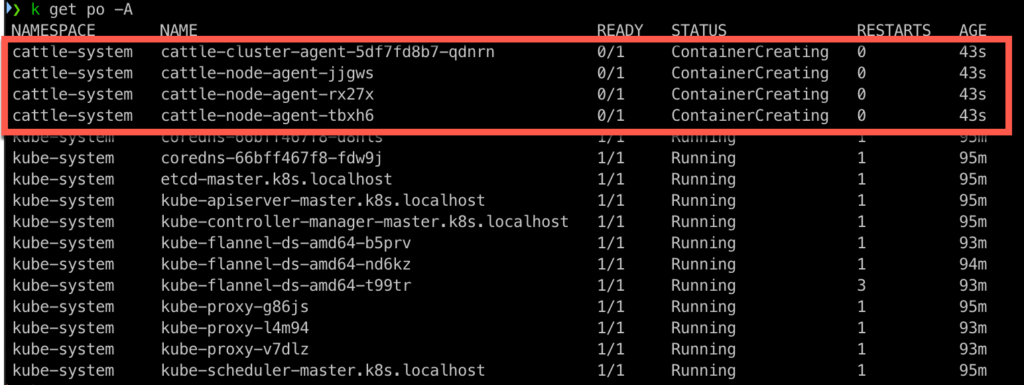Click ContainerCreating status of cattle-cluster-agent
Image resolution: width=1024 pixels, height=385 pixels.
750,52
